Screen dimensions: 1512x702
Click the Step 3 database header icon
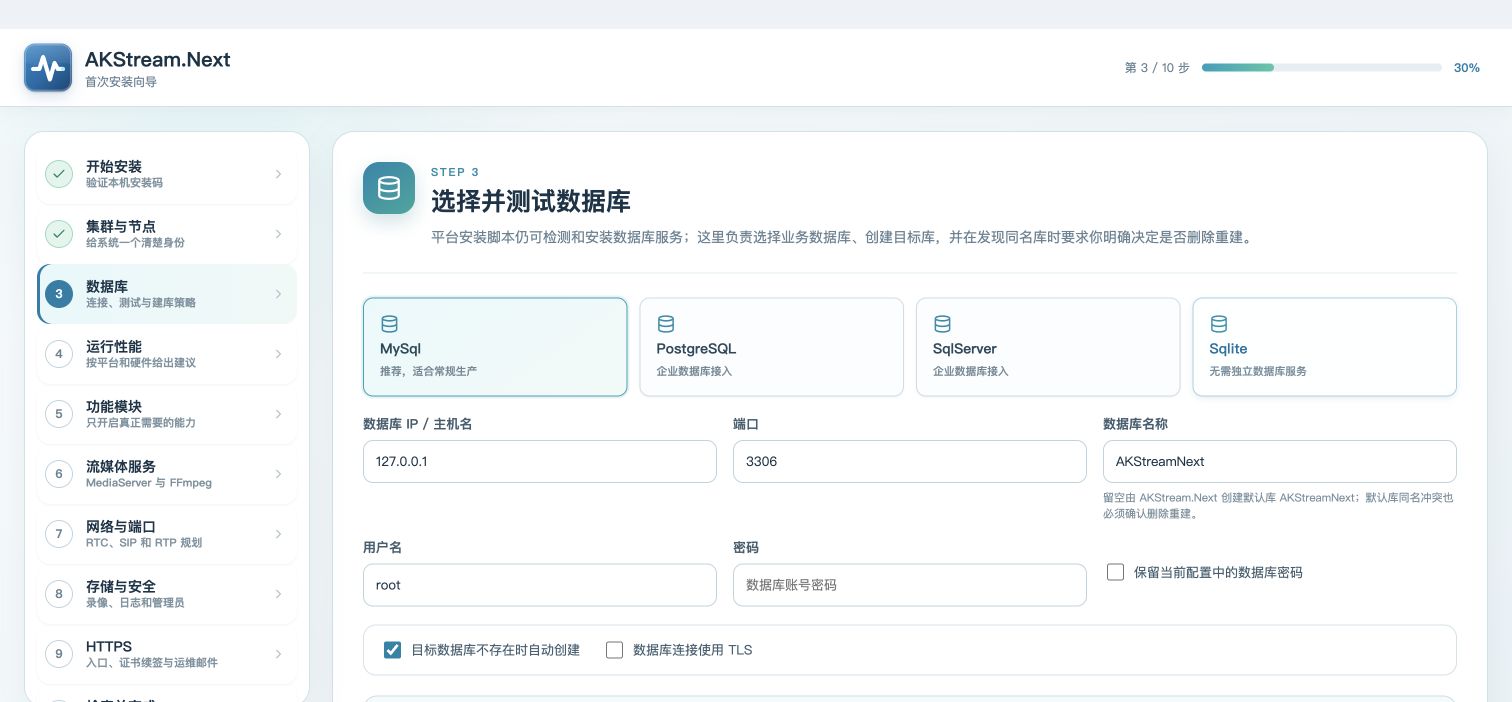tap(389, 188)
